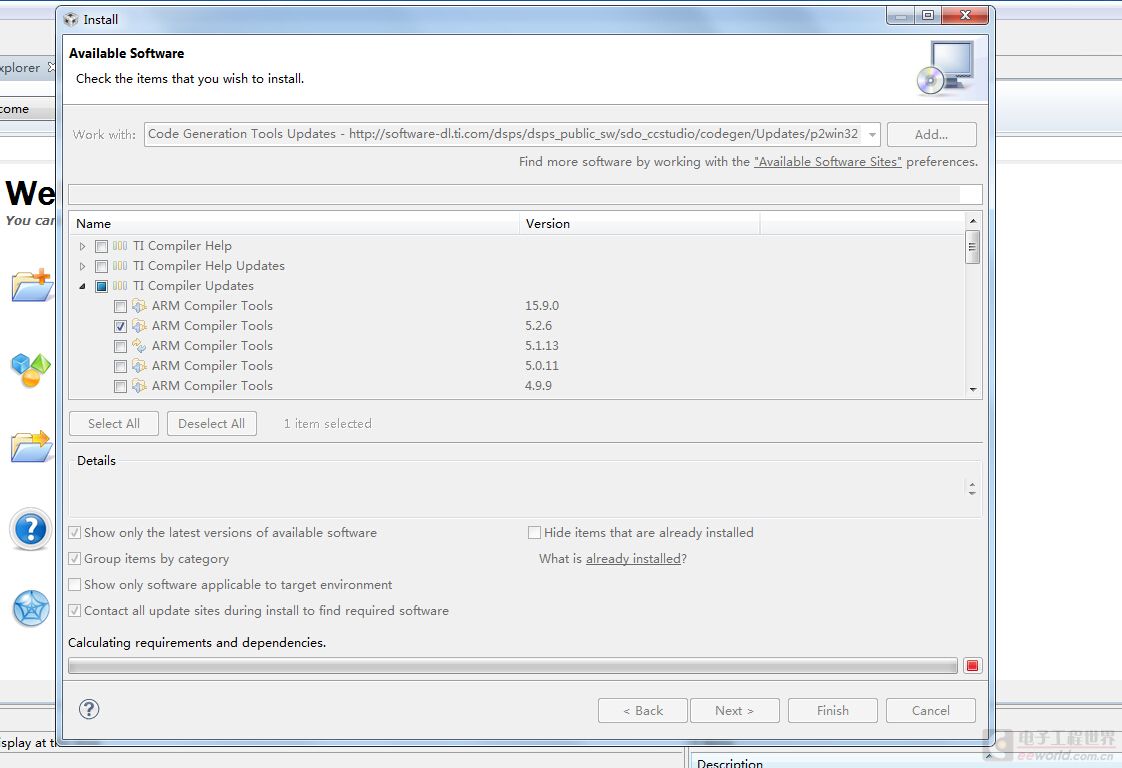Click the ARM Compiler Tools 15.9.0 feature icon
Screen dimensions: 1122x768
click(140, 306)
